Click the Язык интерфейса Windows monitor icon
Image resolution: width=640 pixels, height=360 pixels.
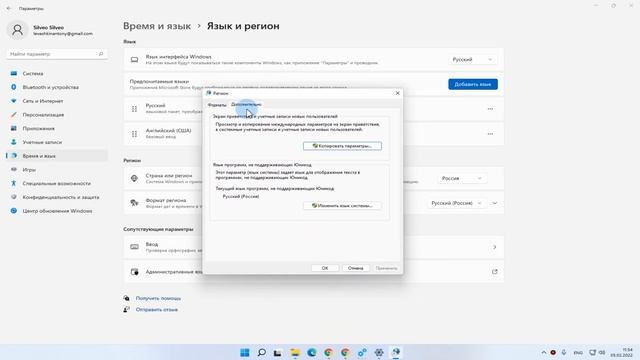click(134, 60)
